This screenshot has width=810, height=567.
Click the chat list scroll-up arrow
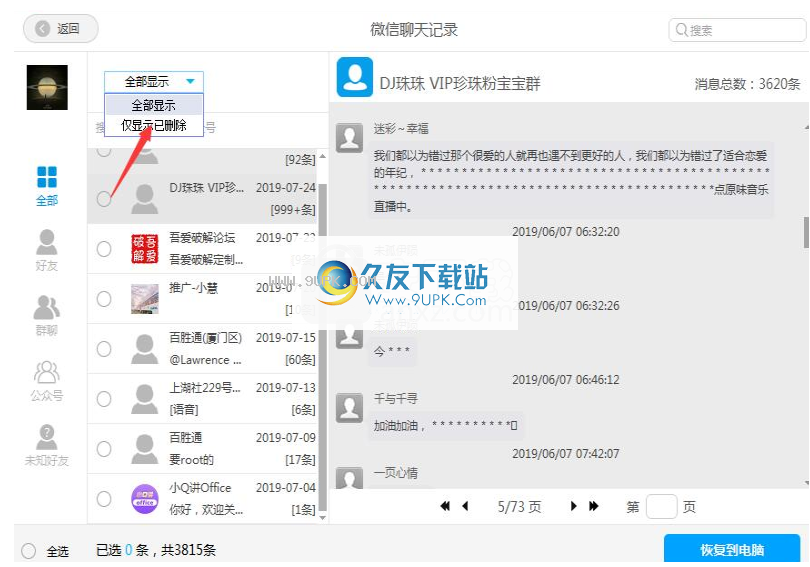(x=323, y=156)
